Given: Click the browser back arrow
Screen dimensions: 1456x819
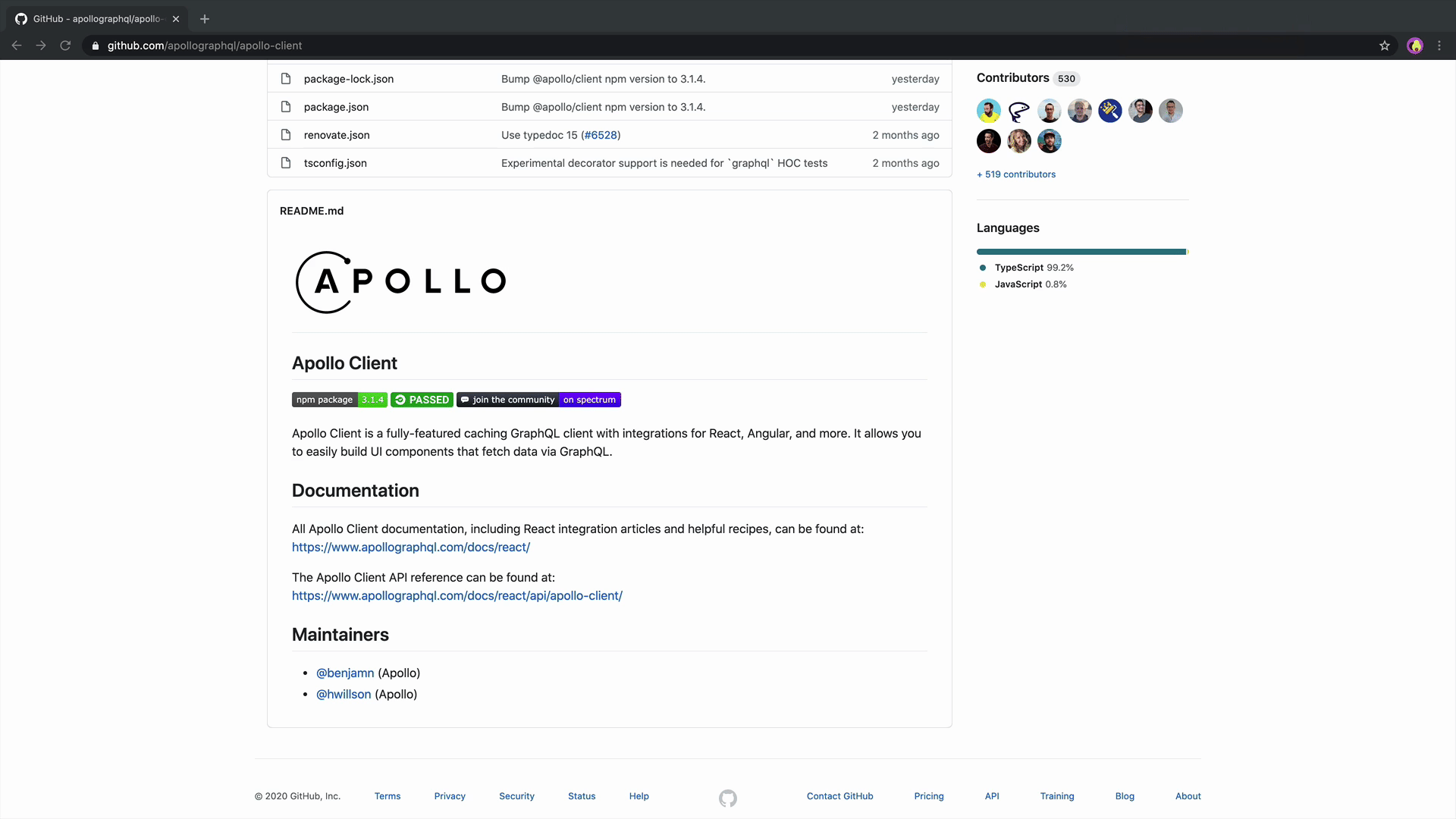Looking at the screenshot, I should (17, 45).
